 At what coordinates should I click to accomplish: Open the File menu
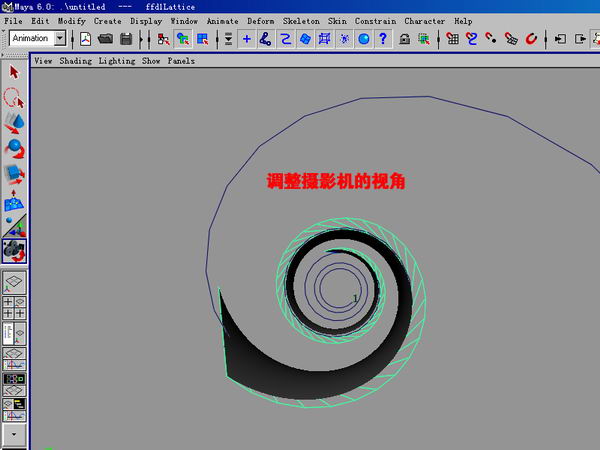(x=13, y=21)
